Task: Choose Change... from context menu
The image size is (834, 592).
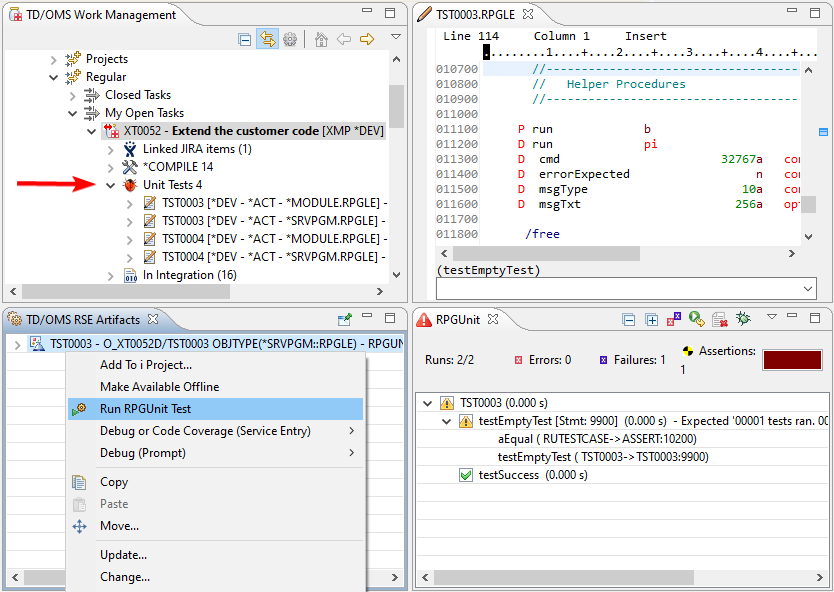Action: (x=215, y=577)
